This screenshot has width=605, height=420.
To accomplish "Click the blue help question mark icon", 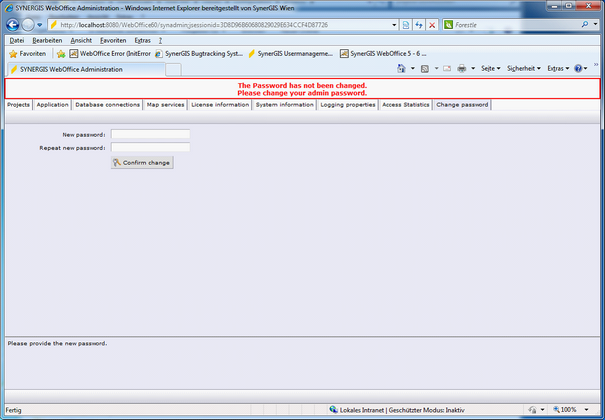I will tap(578, 69).
